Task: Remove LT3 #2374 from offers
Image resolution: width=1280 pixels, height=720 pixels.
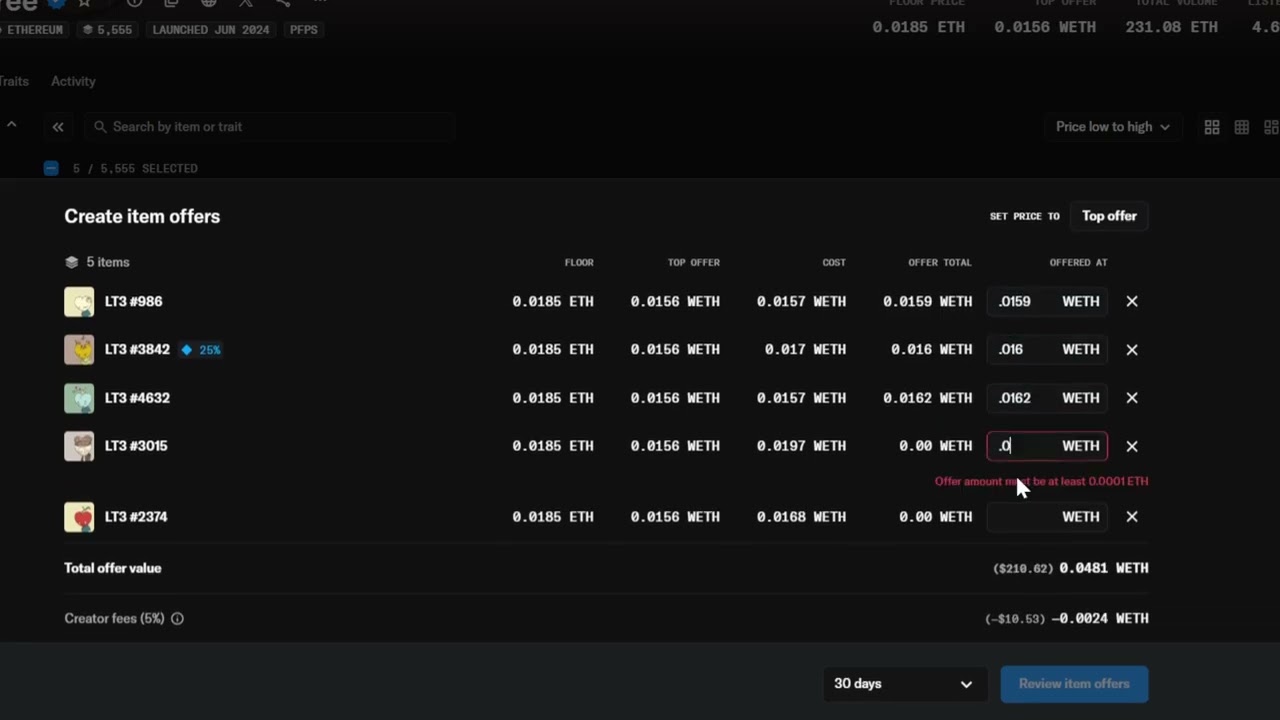Action: click(1132, 517)
